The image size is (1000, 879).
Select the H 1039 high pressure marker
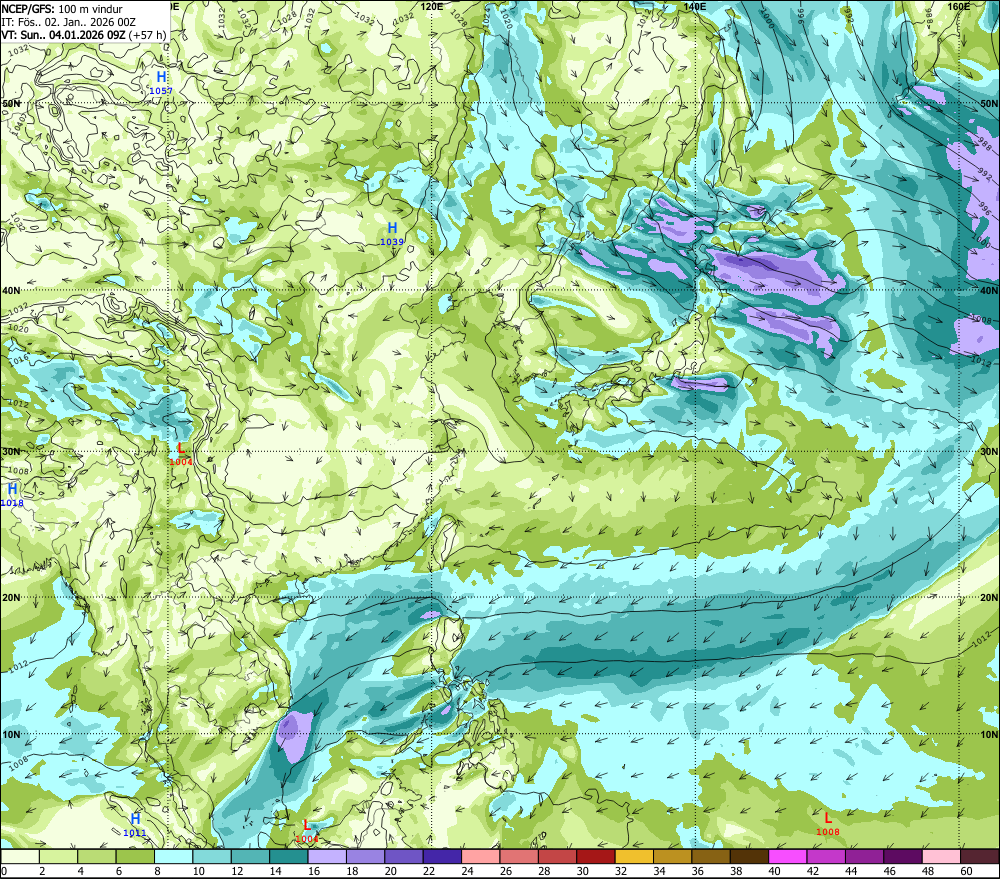[x=392, y=233]
